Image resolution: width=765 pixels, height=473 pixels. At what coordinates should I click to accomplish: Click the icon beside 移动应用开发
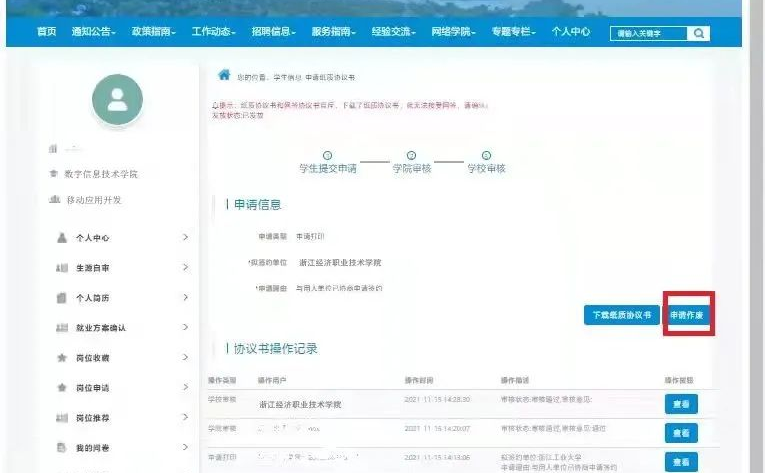(x=55, y=199)
